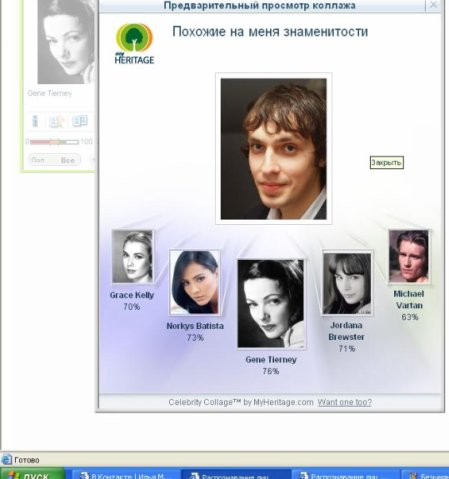Click the Grace Kelly name label
This screenshot has height=479, width=449.
[x=132, y=295]
